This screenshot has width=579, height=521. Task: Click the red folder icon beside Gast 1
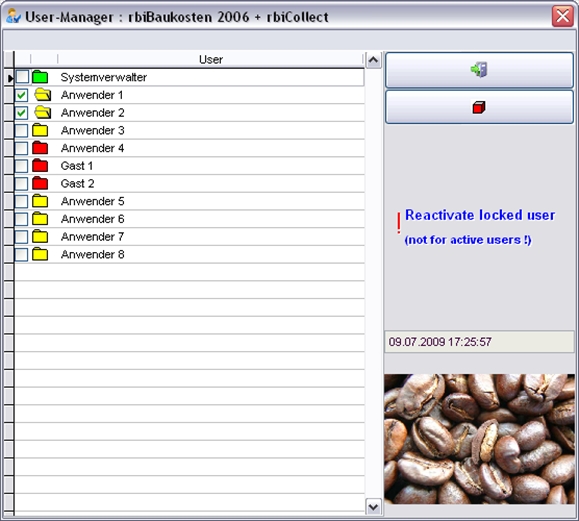[40, 165]
